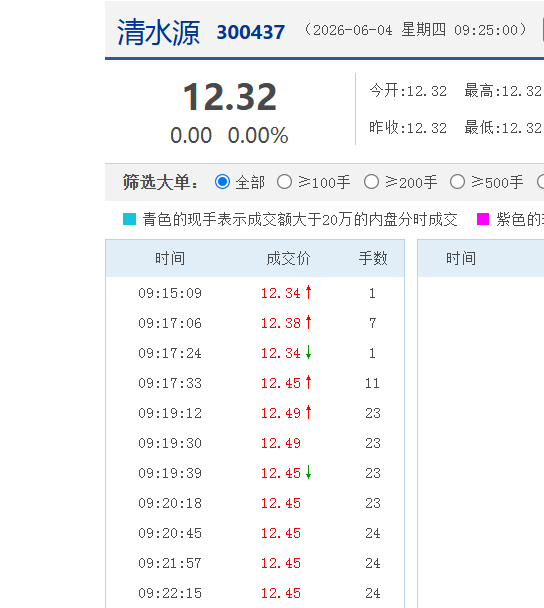The image size is (544, 608).
Task: Select the ≥200手 radio option
Action: pyautogui.click(x=371, y=181)
